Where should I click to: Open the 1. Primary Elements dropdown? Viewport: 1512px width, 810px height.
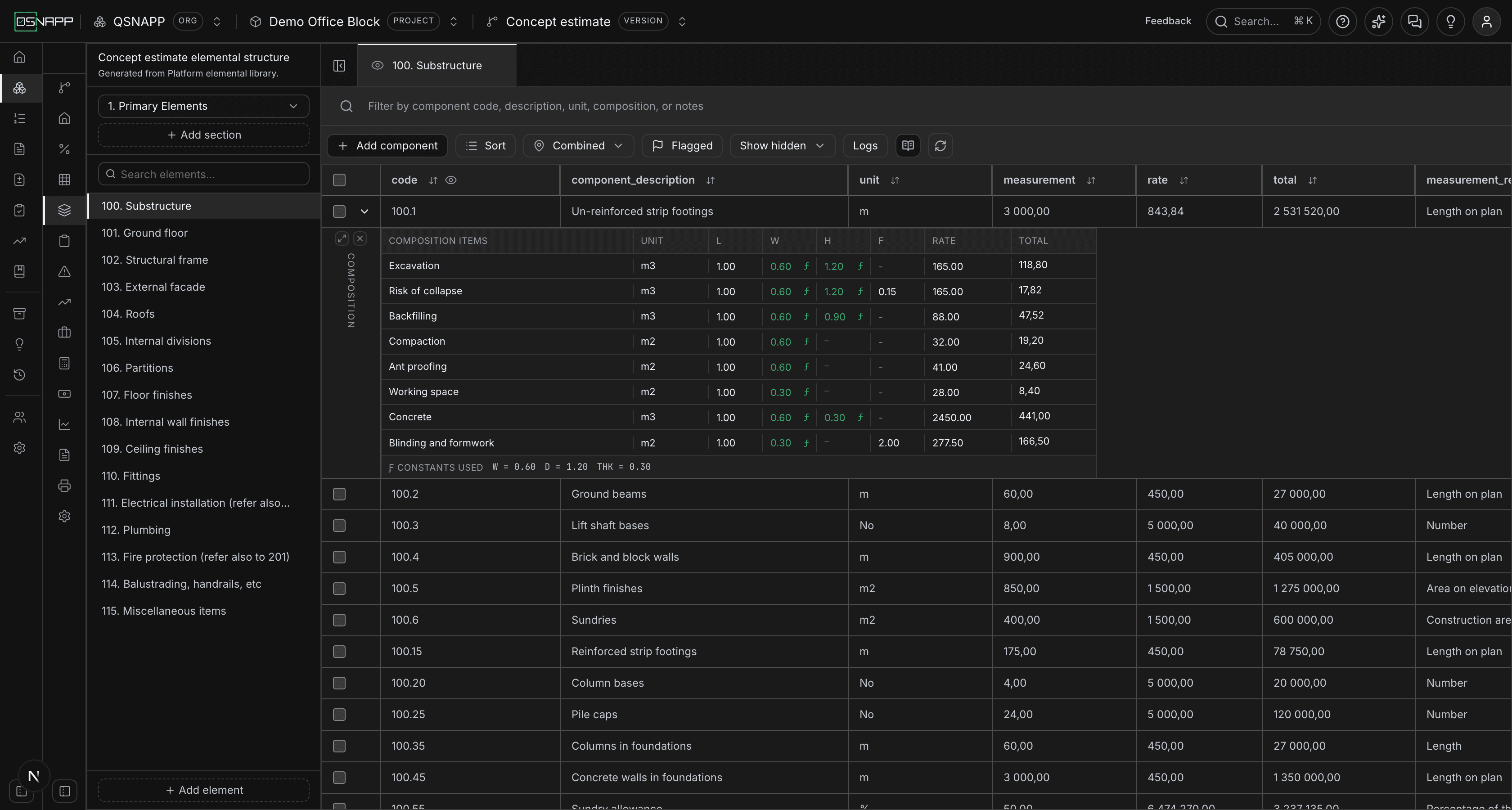pos(204,106)
